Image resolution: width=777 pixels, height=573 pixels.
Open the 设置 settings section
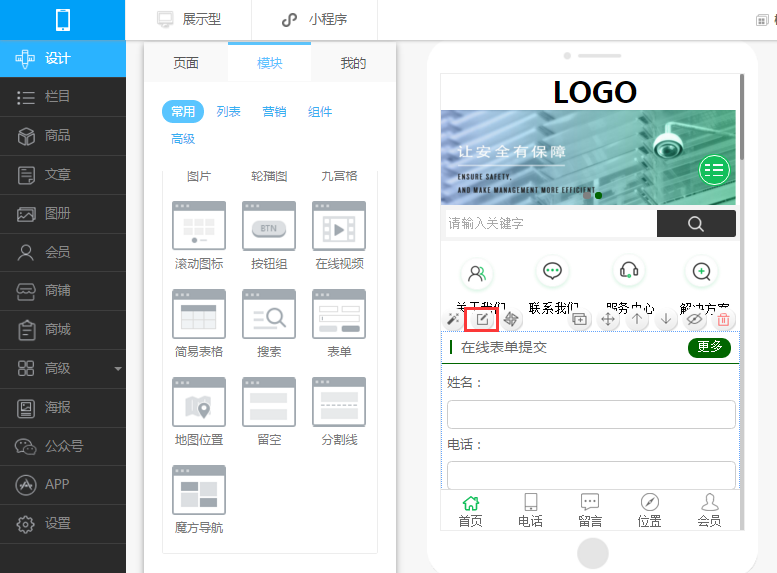(63, 524)
